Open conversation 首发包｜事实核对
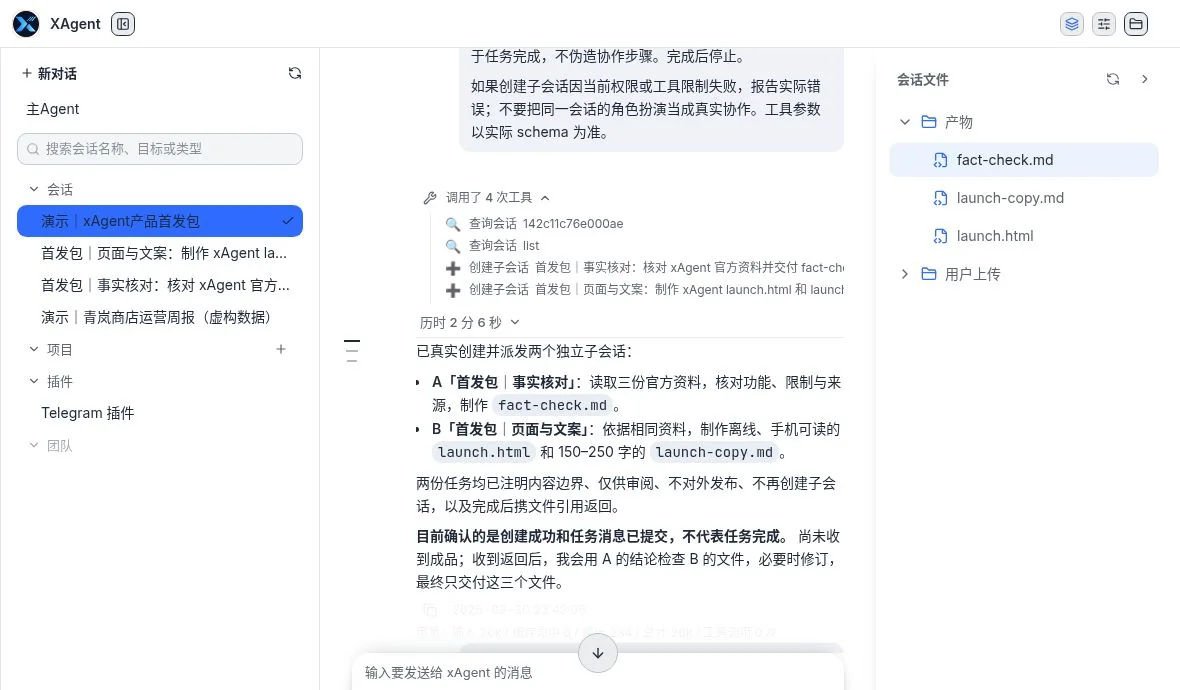Image resolution: width=1180 pixels, height=690 pixels. [x=166, y=285]
